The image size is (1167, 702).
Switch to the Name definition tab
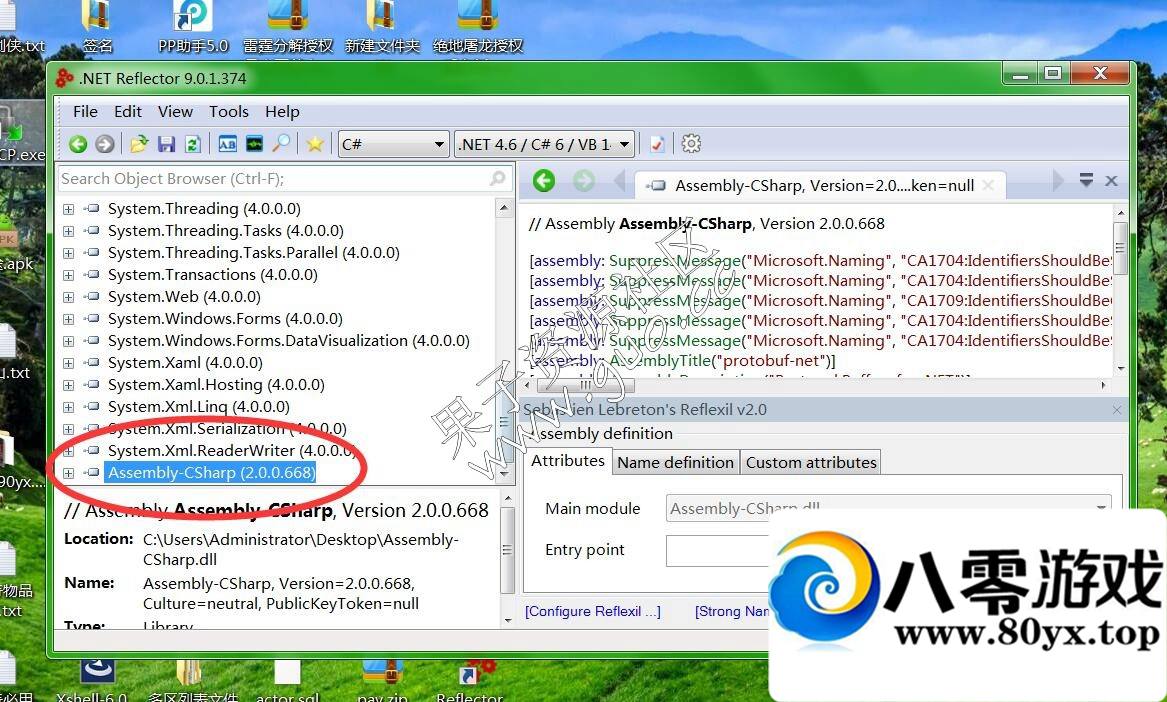pos(675,462)
